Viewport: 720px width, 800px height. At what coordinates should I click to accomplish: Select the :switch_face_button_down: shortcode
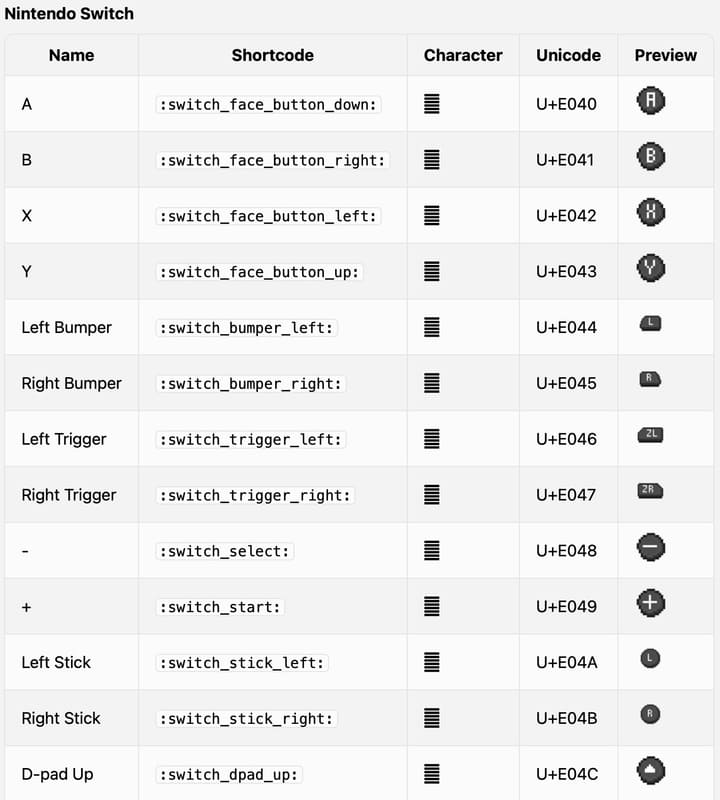269,104
